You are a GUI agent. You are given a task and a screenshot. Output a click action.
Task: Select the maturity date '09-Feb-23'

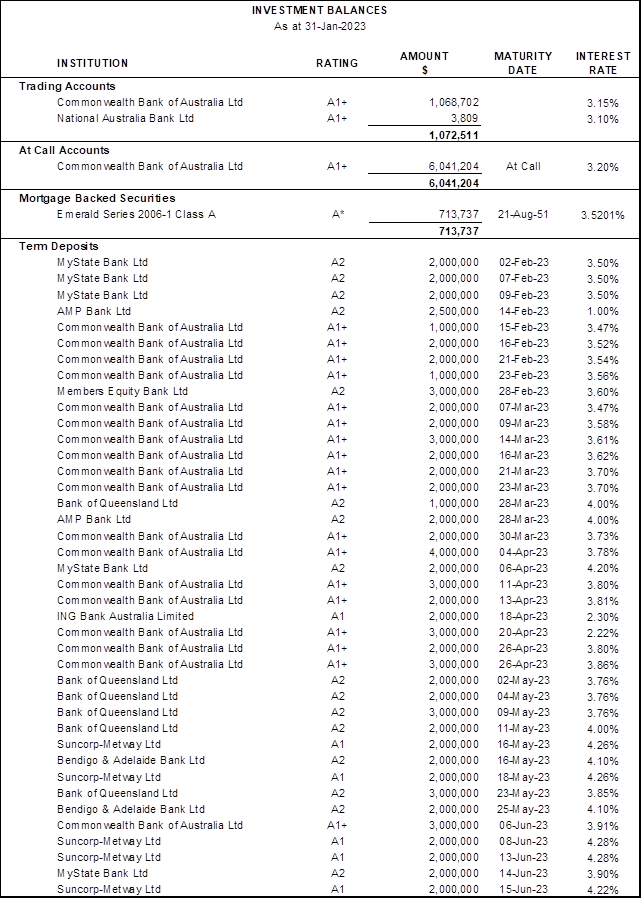point(523,295)
